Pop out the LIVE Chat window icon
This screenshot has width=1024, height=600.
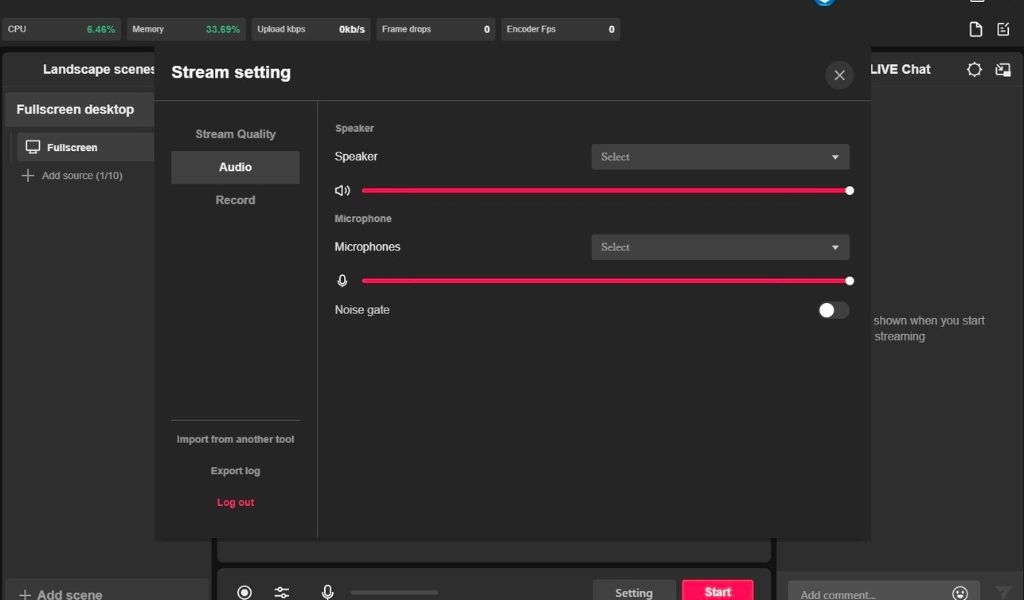point(1003,69)
